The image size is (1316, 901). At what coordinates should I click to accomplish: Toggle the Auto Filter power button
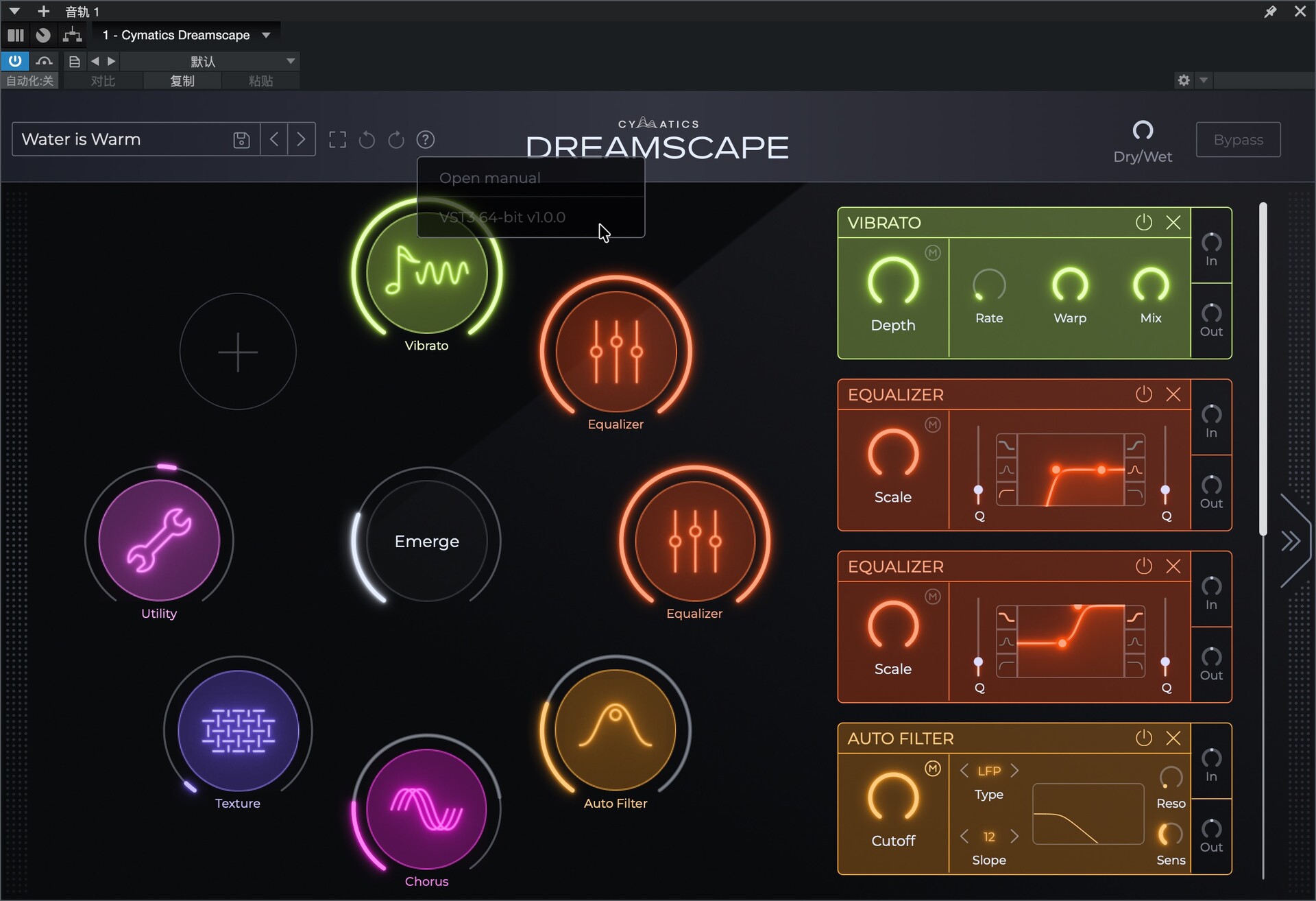(1143, 738)
